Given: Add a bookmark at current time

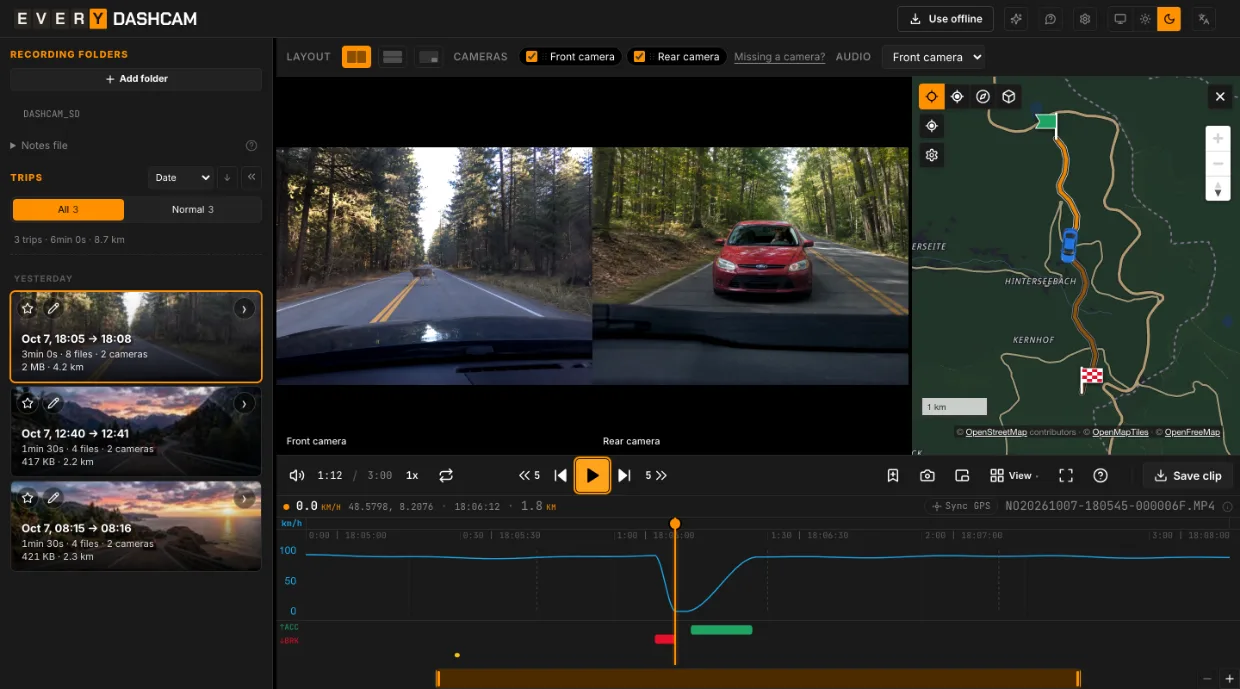Looking at the screenshot, I should (x=893, y=476).
